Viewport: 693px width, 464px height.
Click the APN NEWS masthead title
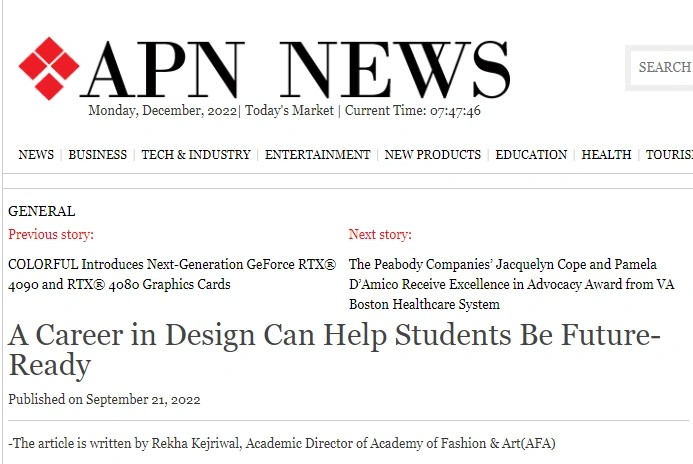[x=295, y=70]
